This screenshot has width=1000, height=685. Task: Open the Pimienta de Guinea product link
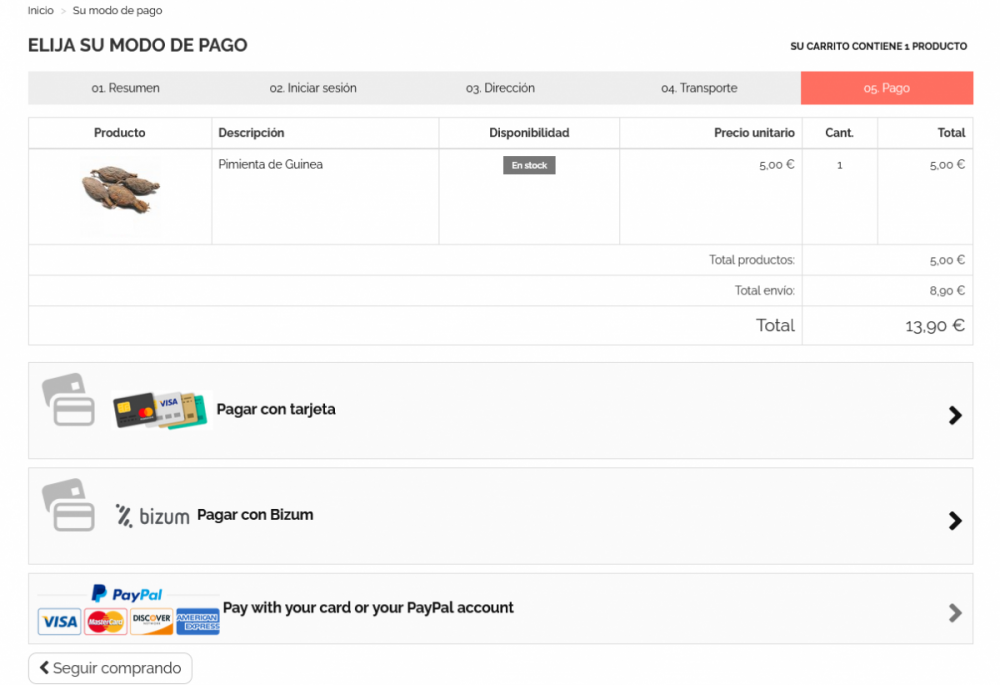click(x=270, y=164)
